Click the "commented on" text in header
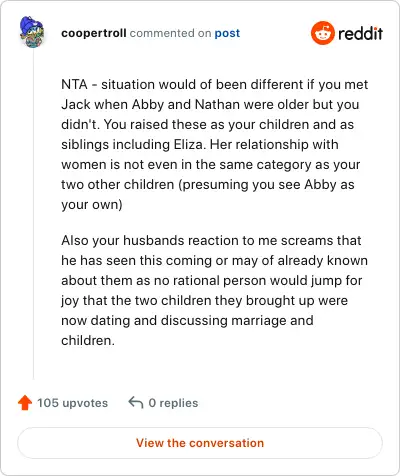 (x=170, y=33)
